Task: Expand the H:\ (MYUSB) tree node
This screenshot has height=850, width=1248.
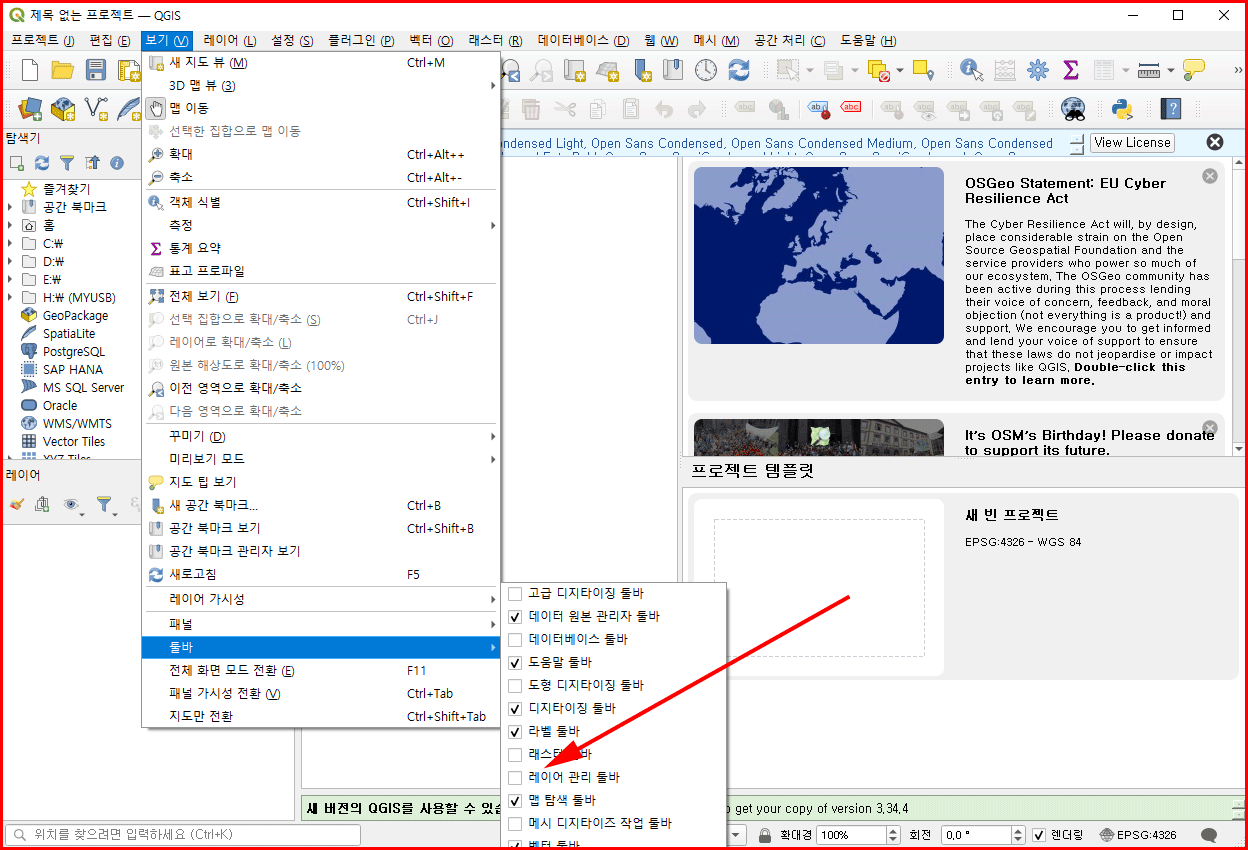Action: tap(10, 297)
